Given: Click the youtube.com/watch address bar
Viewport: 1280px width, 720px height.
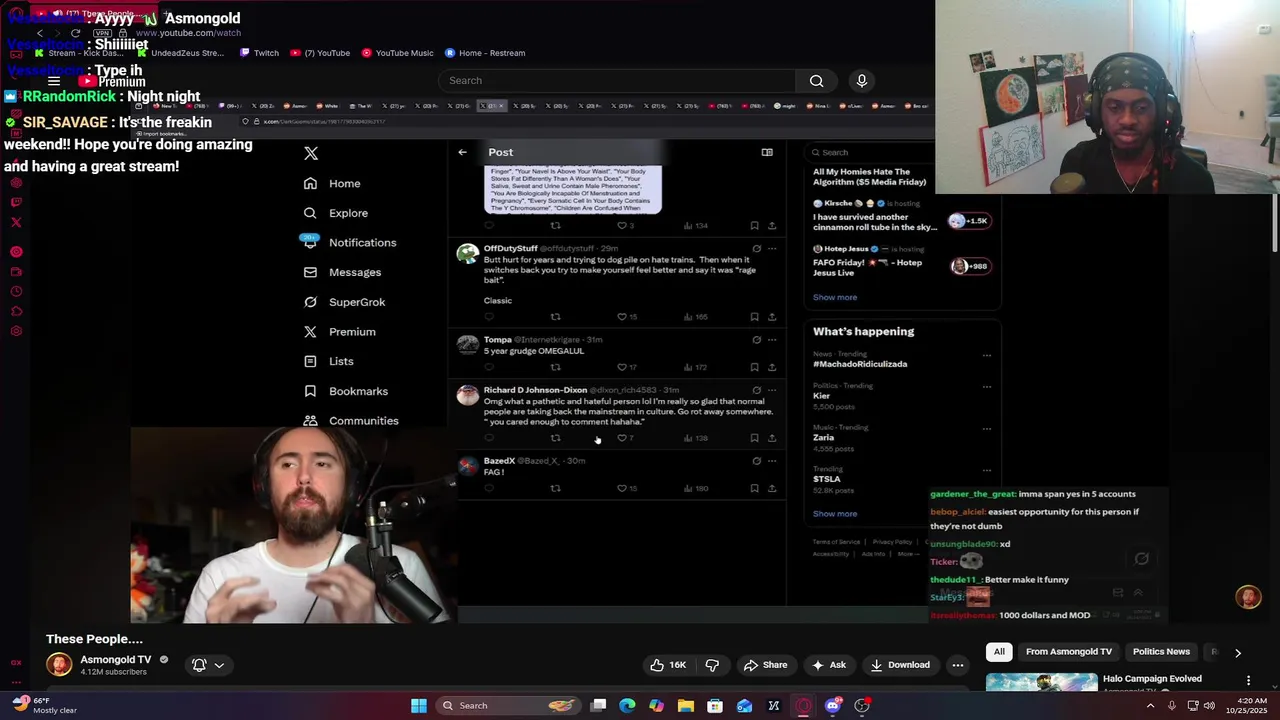Looking at the screenshot, I should pyautogui.click(x=188, y=33).
